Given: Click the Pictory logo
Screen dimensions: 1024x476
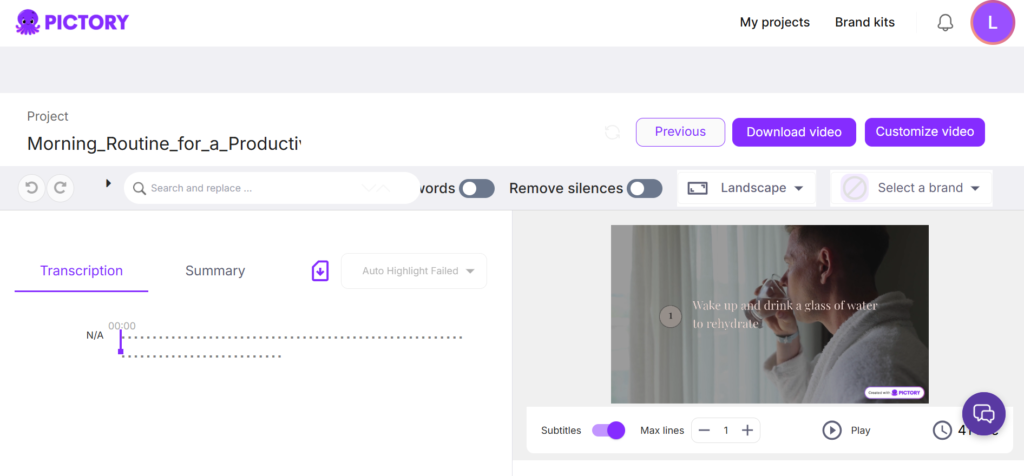Looking at the screenshot, I should point(72,22).
